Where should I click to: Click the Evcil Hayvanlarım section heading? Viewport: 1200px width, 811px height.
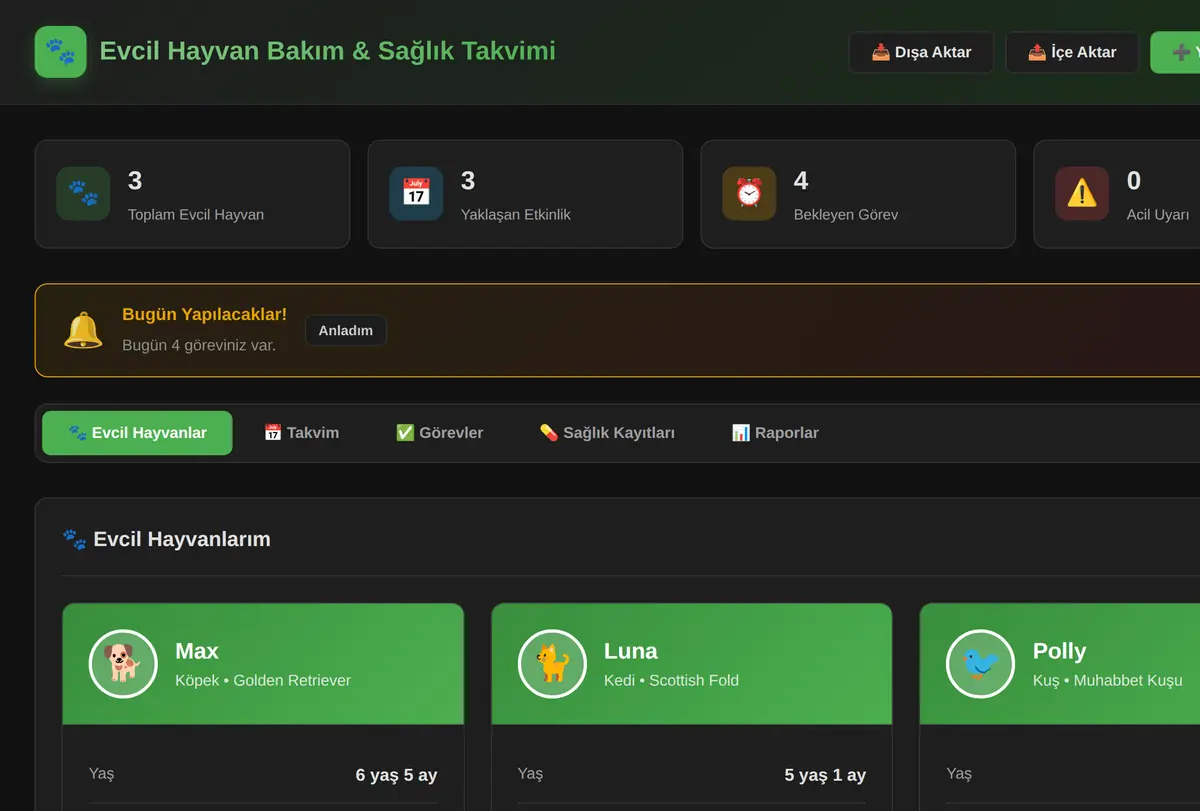tap(182, 539)
